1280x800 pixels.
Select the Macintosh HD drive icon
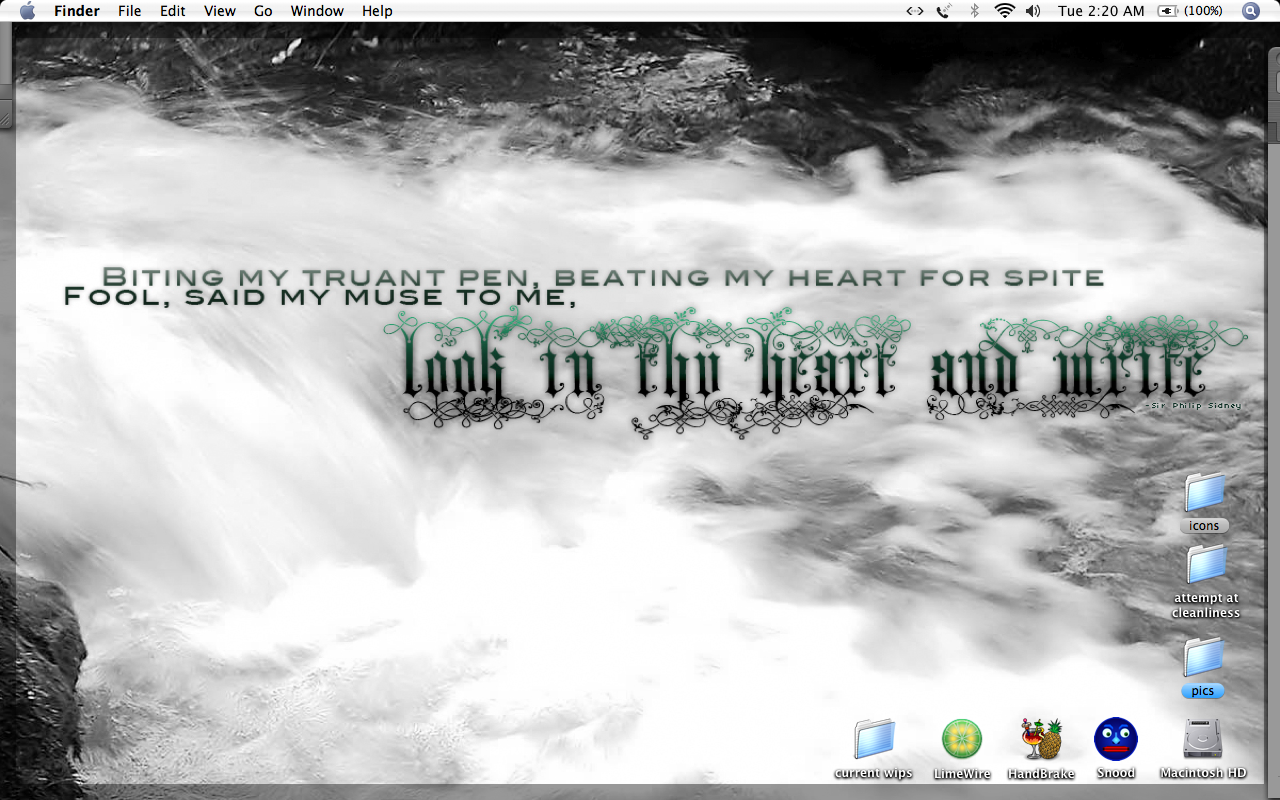tap(1203, 739)
